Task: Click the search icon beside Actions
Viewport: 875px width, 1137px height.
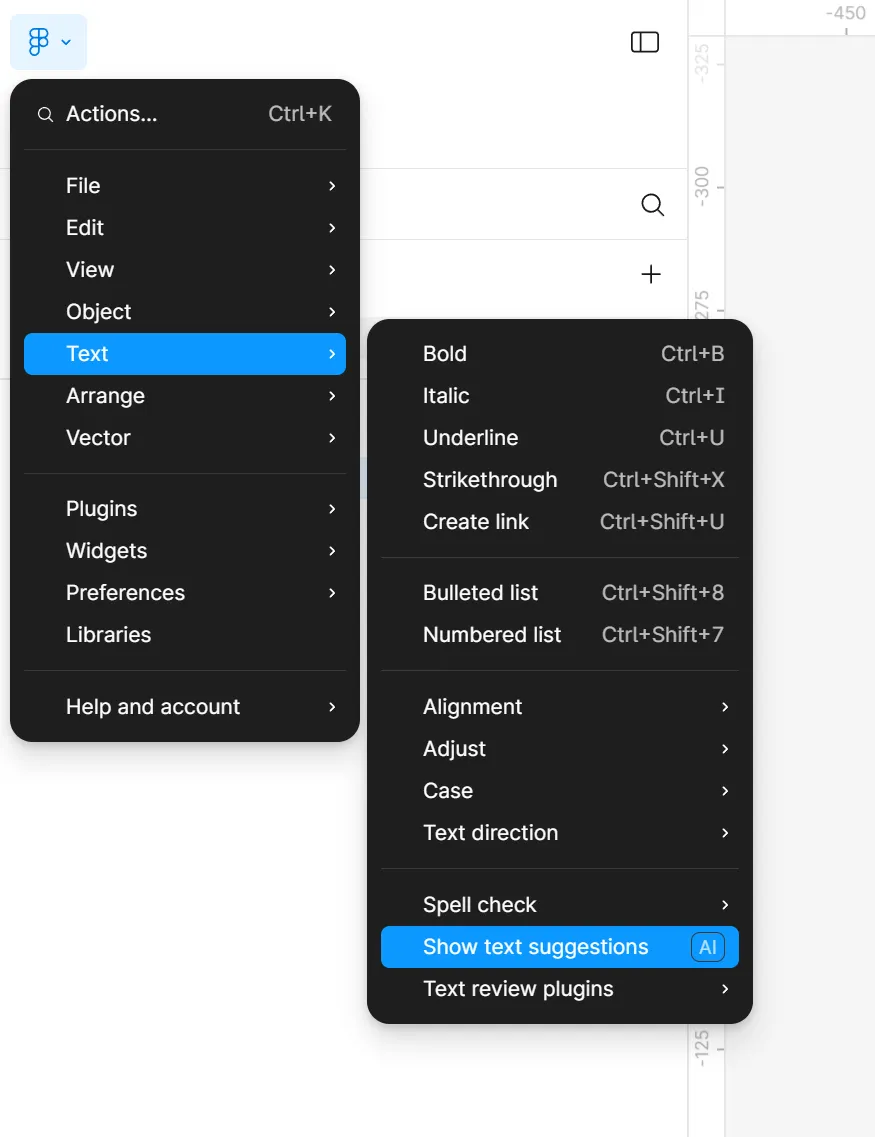Action: pos(45,115)
